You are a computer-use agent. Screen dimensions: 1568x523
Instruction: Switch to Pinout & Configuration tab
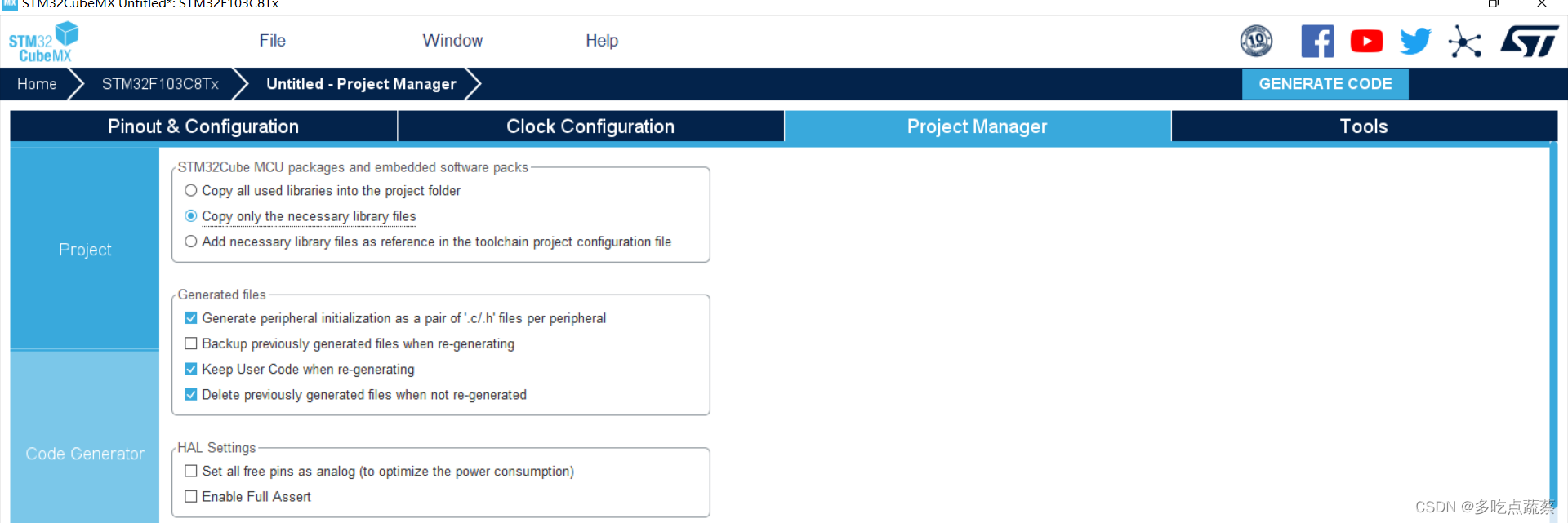tap(203, 126)
